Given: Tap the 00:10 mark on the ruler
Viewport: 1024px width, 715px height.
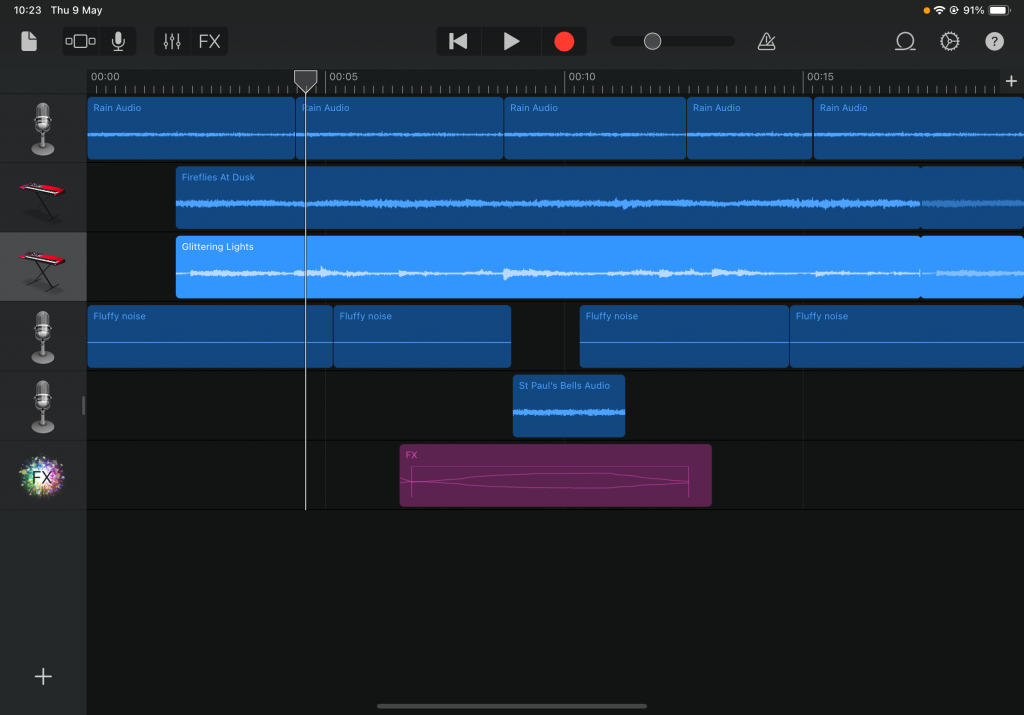Looking at the screenshot, I should coord(581,77).
